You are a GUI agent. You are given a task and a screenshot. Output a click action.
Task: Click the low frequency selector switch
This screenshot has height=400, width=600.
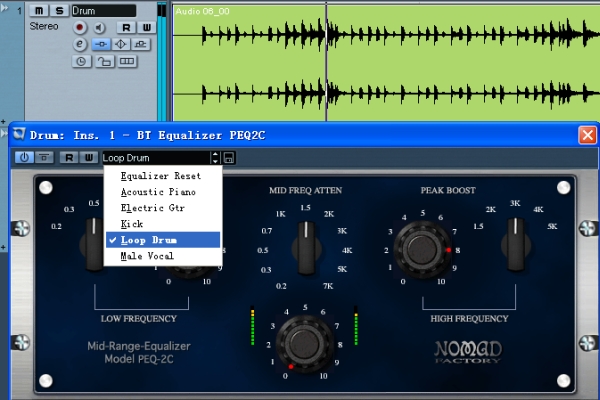pos(93,244)
